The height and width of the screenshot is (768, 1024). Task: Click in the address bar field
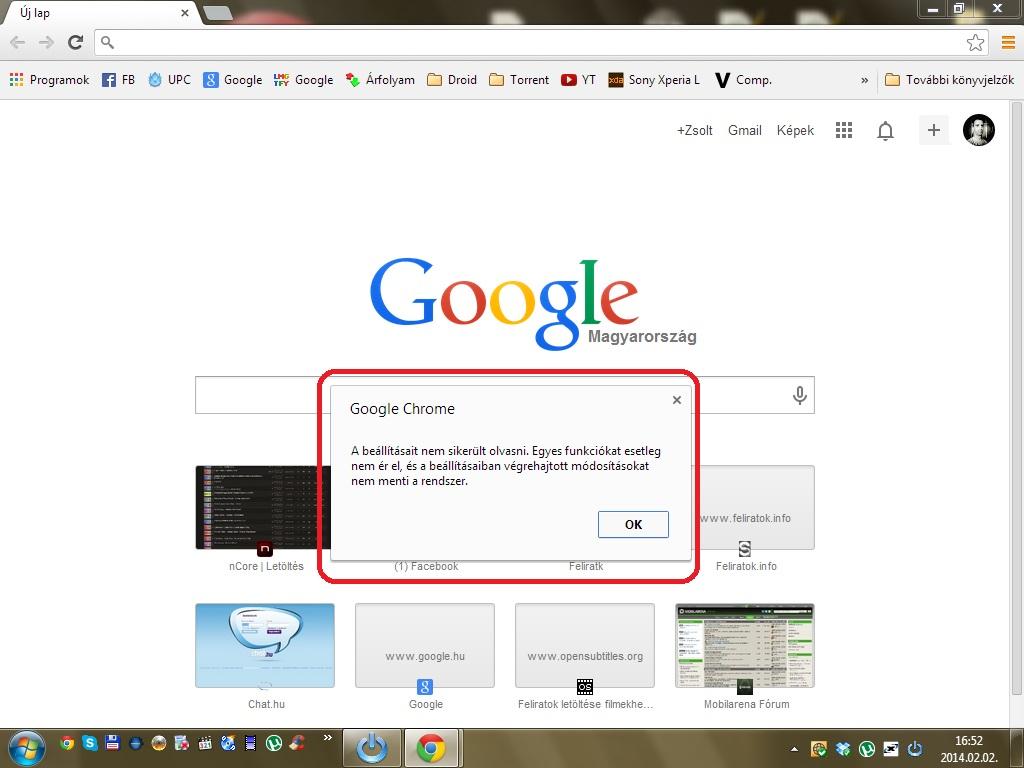pos(541,42)
